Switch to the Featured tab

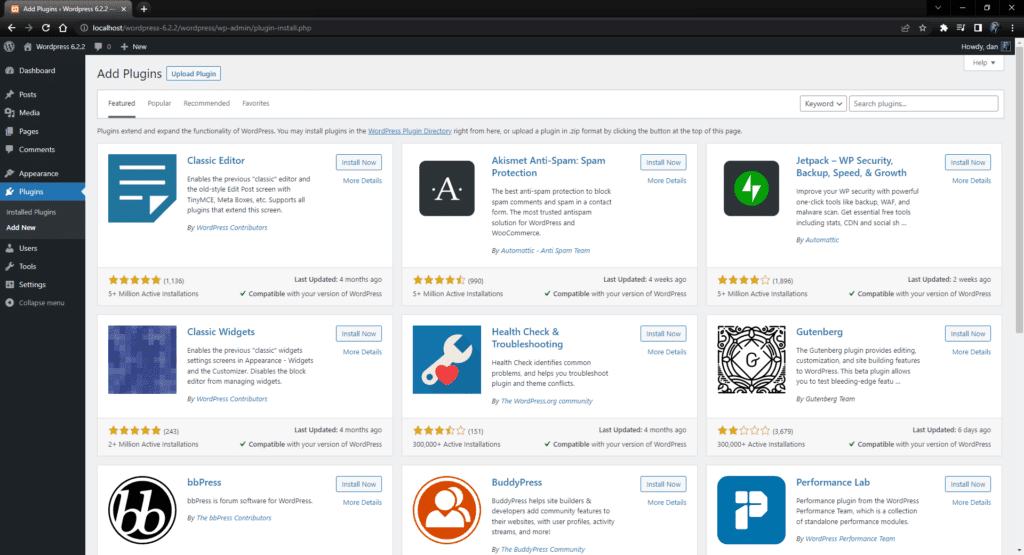pos(121,103)
